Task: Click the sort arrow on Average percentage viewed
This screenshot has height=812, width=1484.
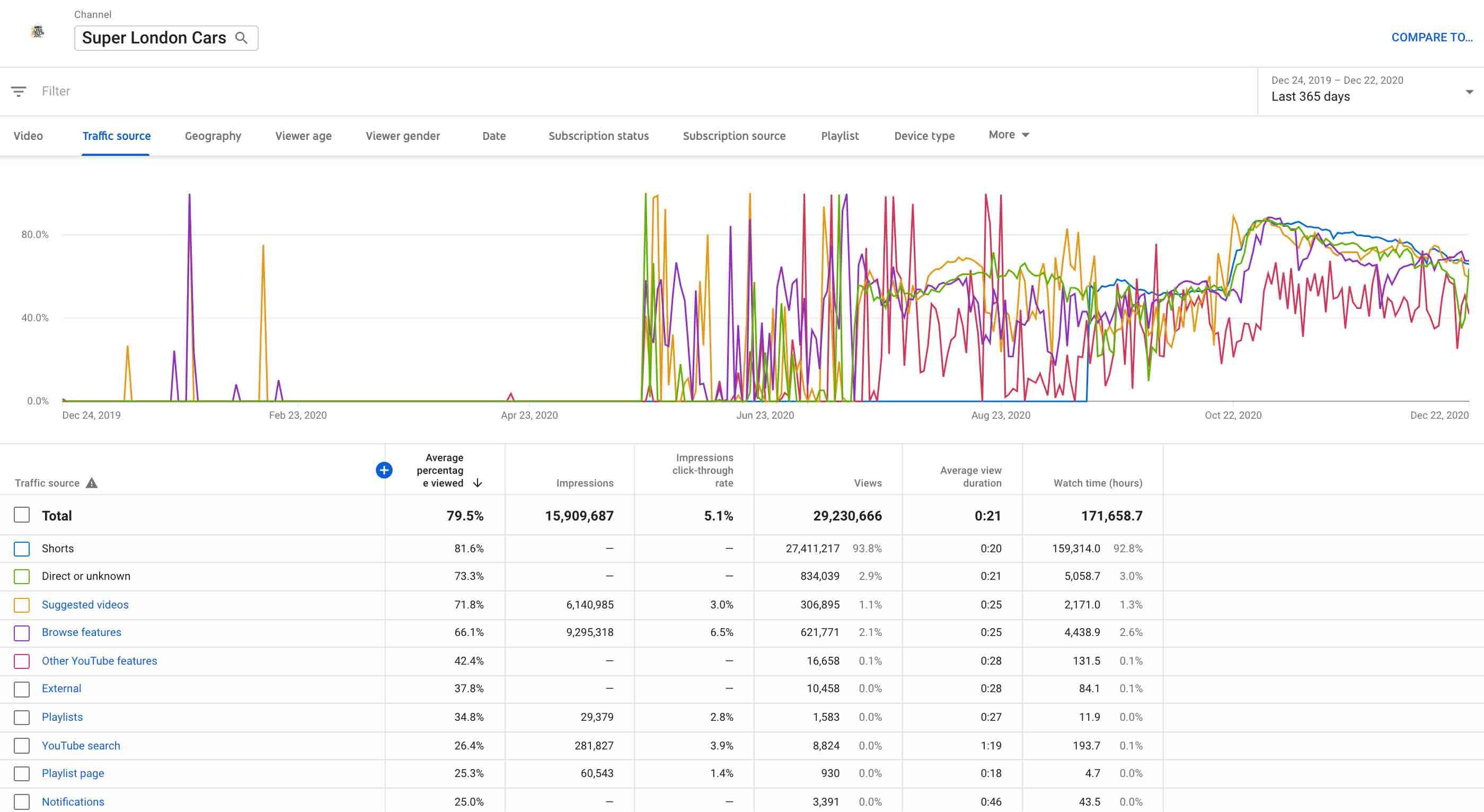Action: [x=478, y=483]
